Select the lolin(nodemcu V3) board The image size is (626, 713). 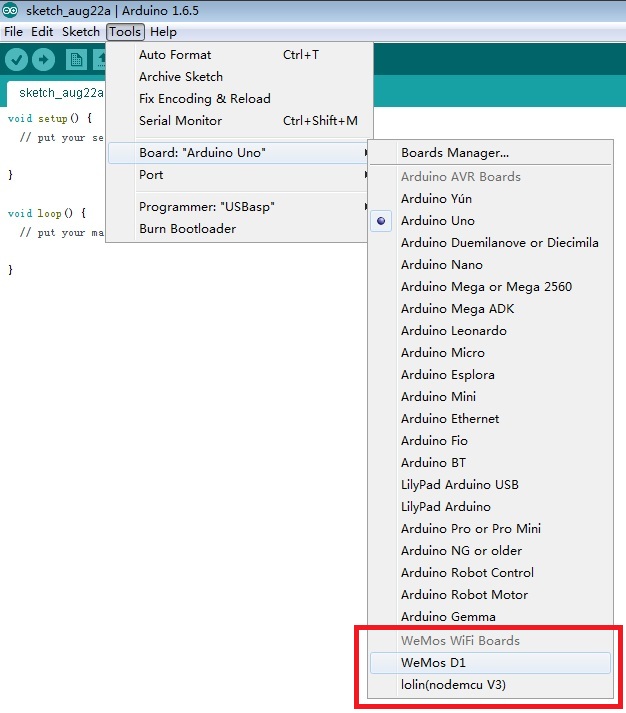tap(490, 685)
